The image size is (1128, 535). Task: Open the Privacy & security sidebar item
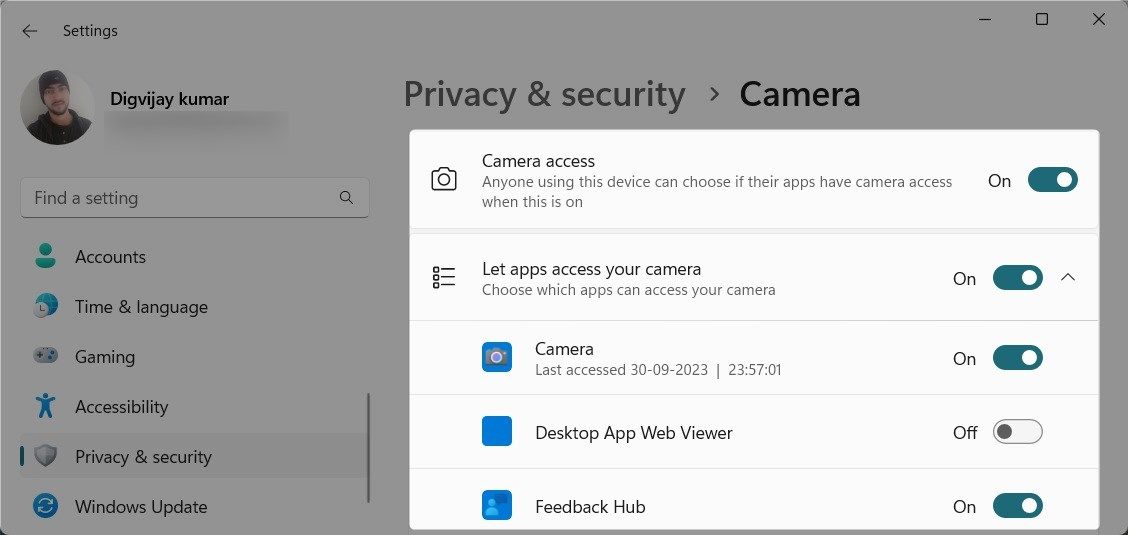[x=143, y=457]
